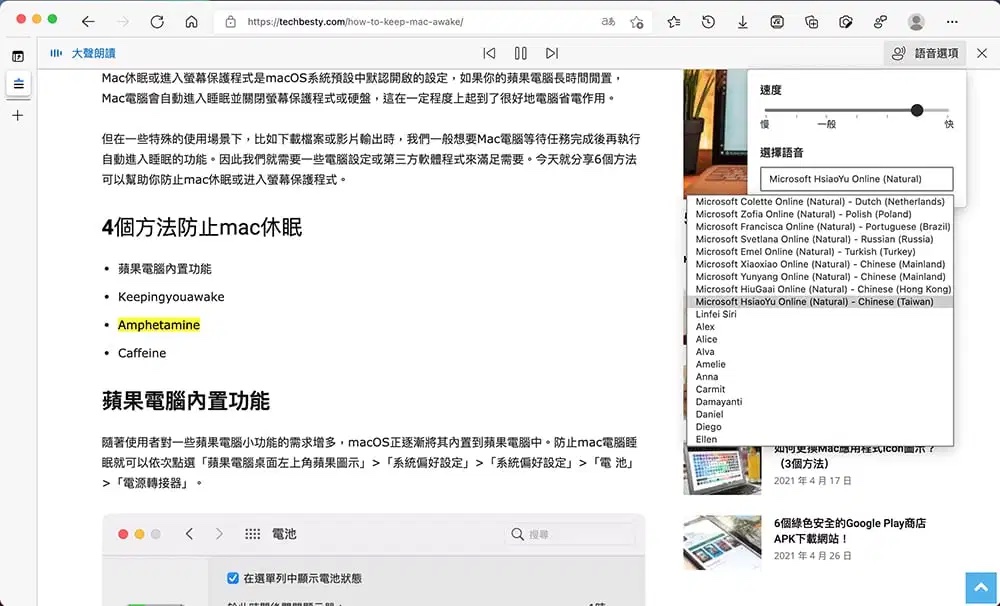Click the scroll-to-top arrow button

[982, 588]
